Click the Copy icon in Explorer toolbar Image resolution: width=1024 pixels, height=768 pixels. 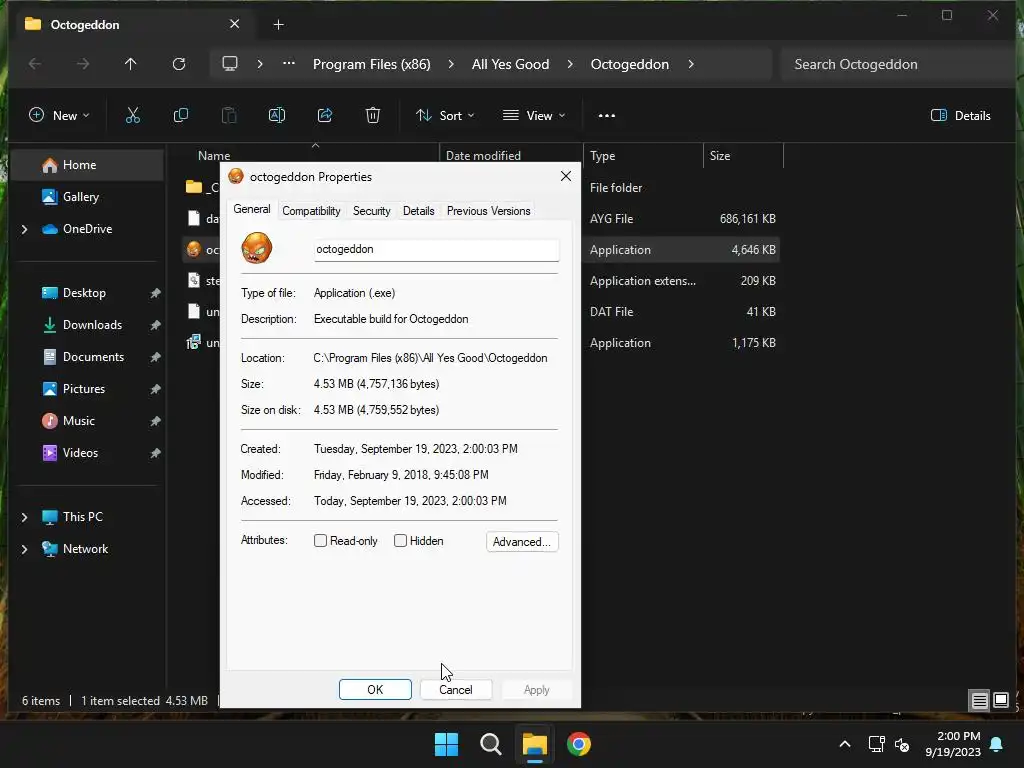(181, 116)
